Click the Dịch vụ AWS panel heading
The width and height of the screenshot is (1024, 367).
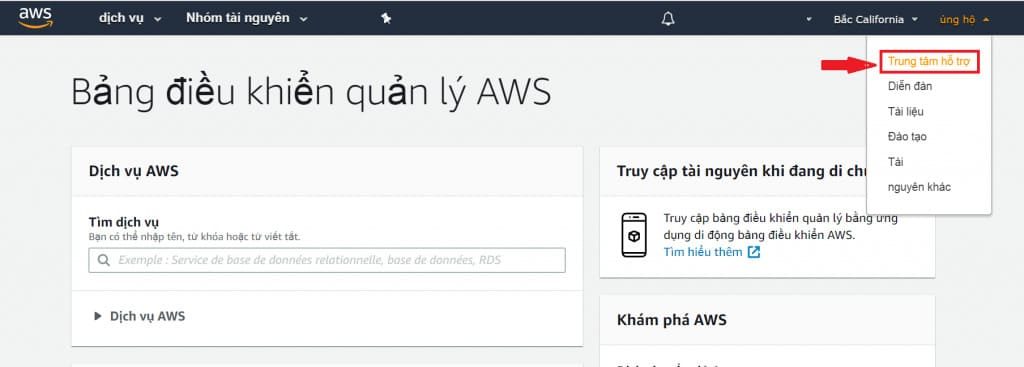click(x=134, y=171)
